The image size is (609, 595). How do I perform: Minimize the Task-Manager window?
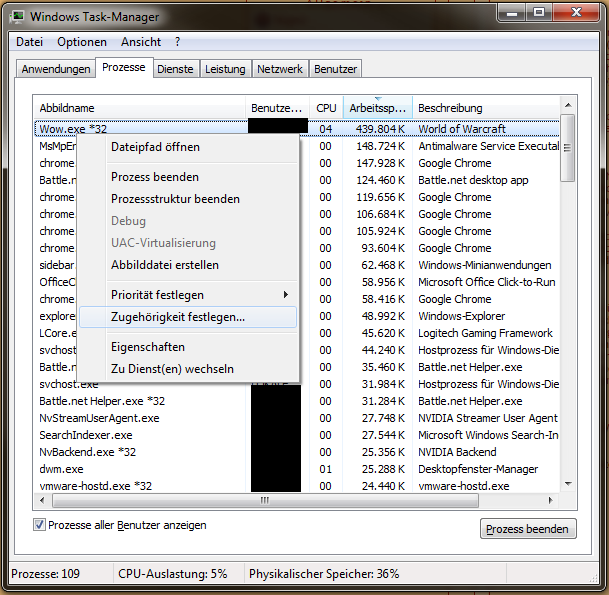click(512, 13)
